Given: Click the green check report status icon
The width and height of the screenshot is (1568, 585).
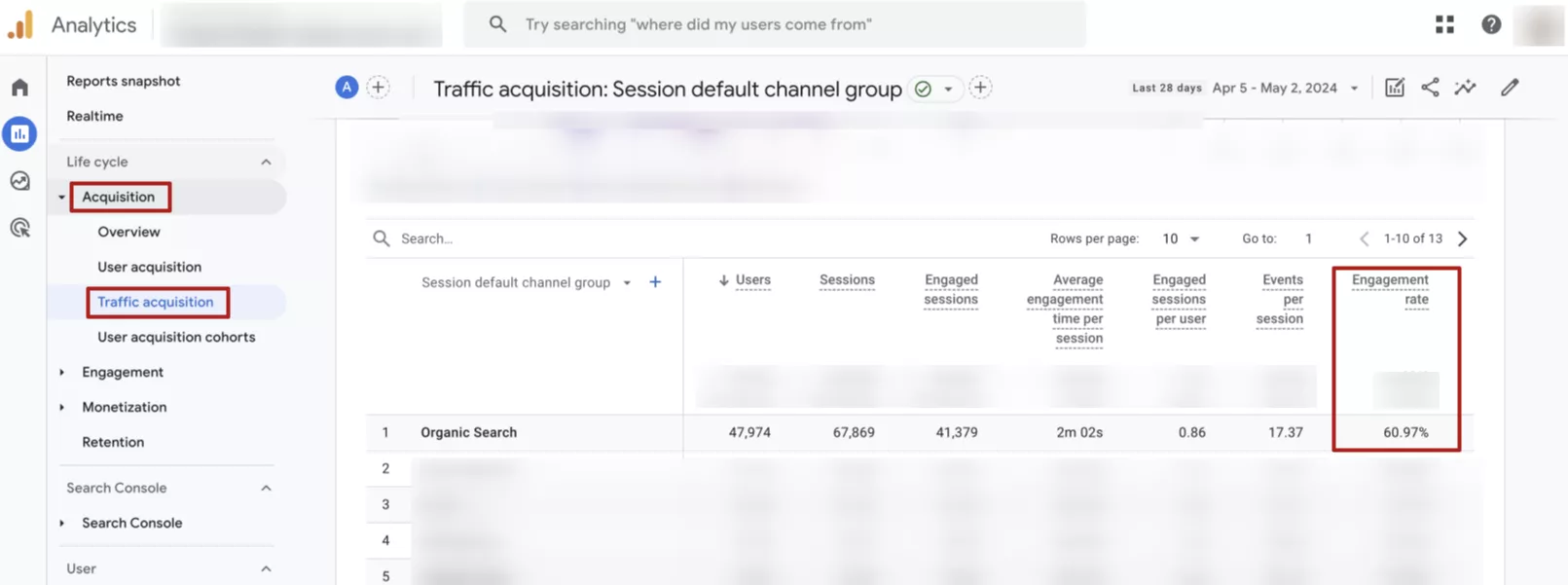Looking at the screenshot, I should click(x=923, y=89).
